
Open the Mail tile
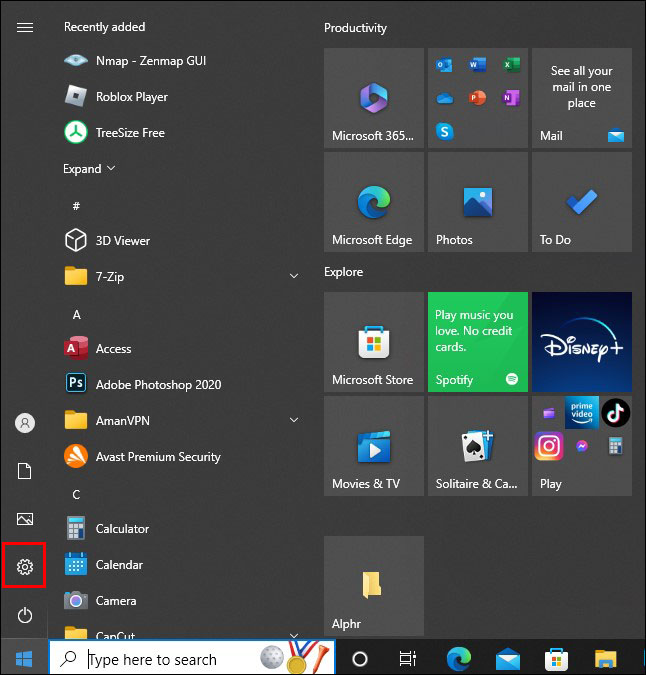582,98
